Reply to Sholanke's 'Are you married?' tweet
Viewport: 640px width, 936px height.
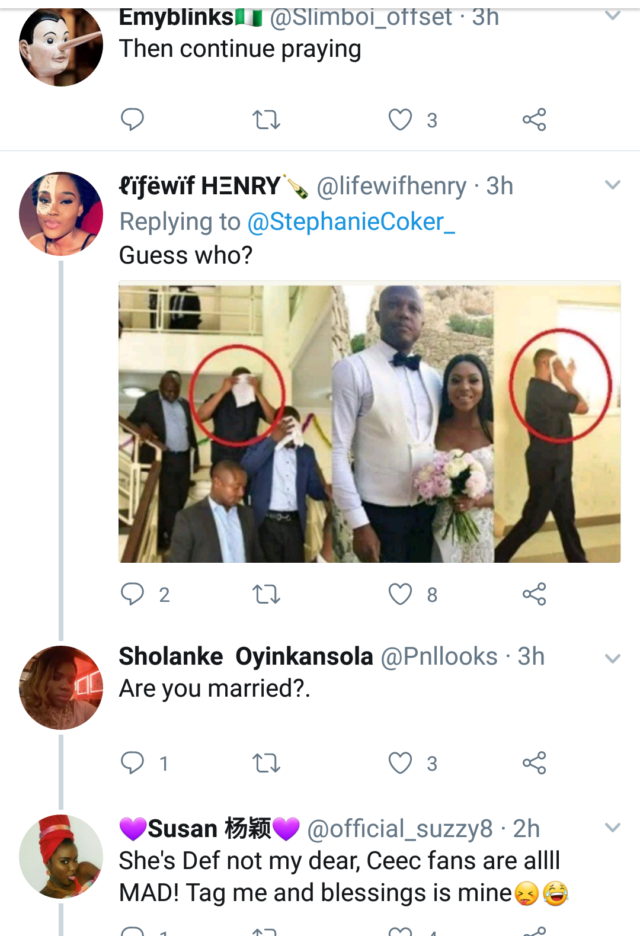(x=132, y=763)
